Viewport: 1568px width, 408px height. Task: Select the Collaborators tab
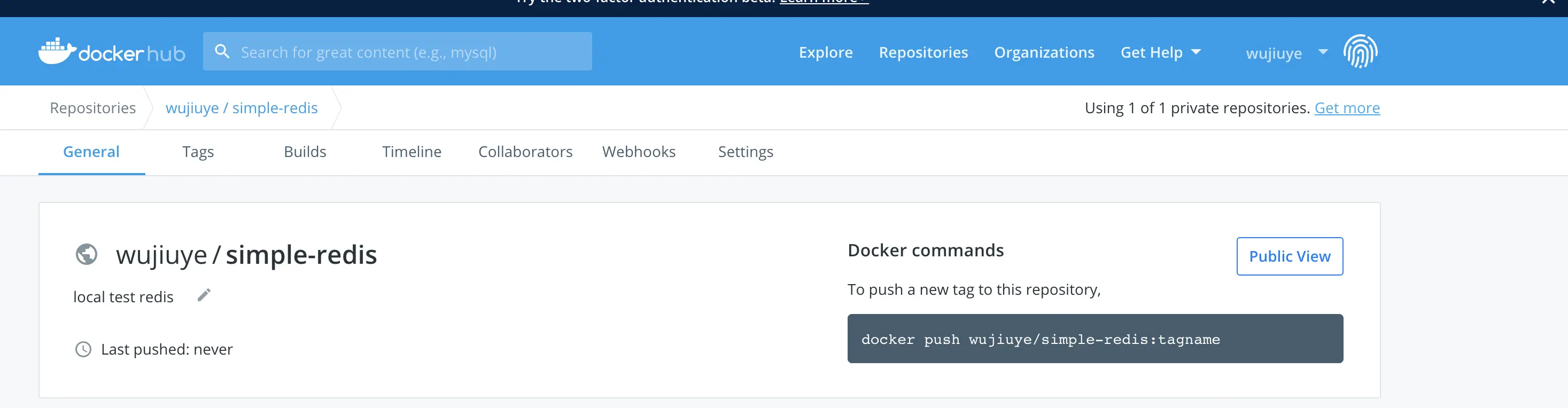click(x=525, y=152)
